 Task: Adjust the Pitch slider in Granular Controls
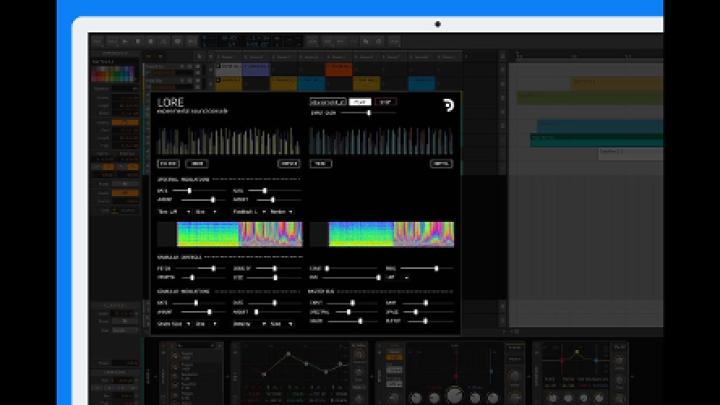click(x=200, y=268)
